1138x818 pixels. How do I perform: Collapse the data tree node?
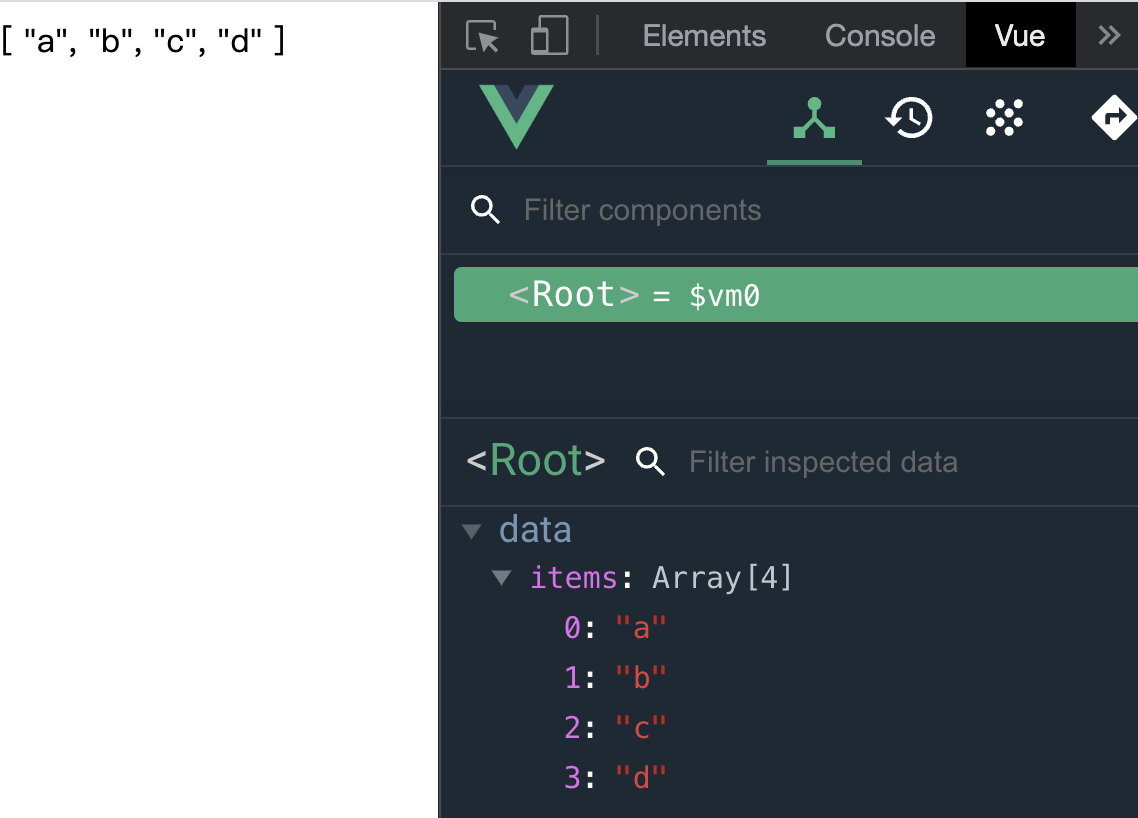471,530
